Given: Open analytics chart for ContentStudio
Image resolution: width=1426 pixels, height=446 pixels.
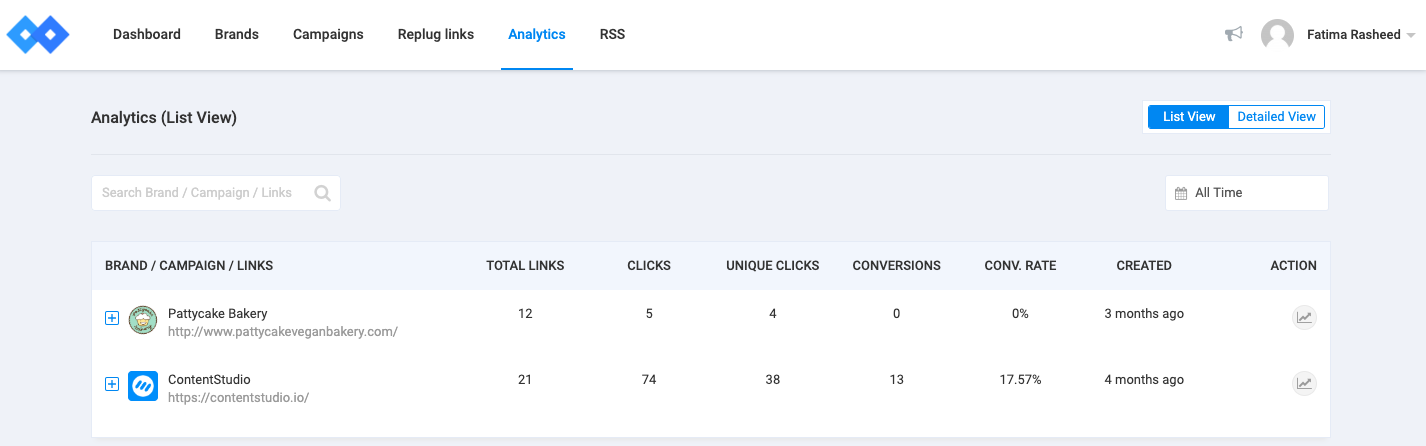Looking at the screenshot, I should [x=1304, y=383].
